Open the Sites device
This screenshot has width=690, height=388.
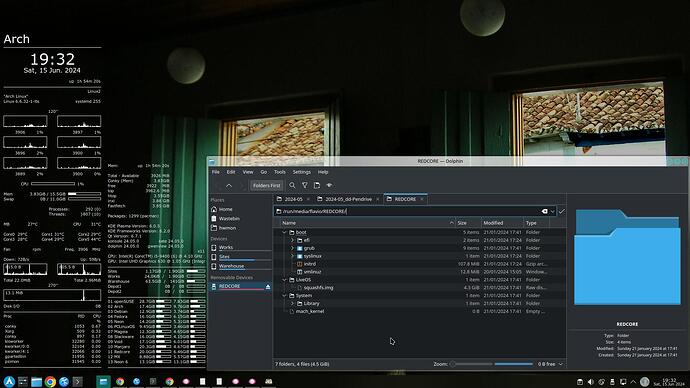[x=241, y=257]
